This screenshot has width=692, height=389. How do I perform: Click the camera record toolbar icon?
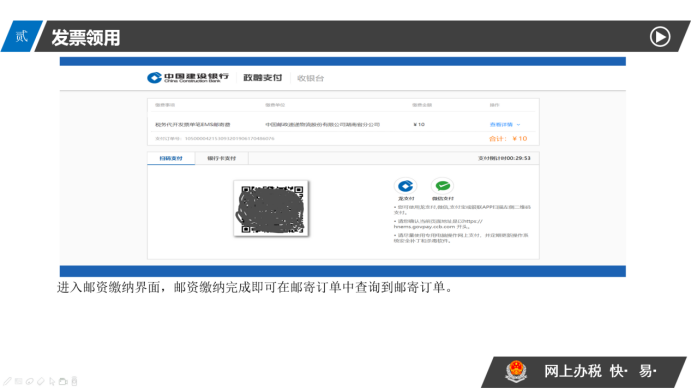63,381
